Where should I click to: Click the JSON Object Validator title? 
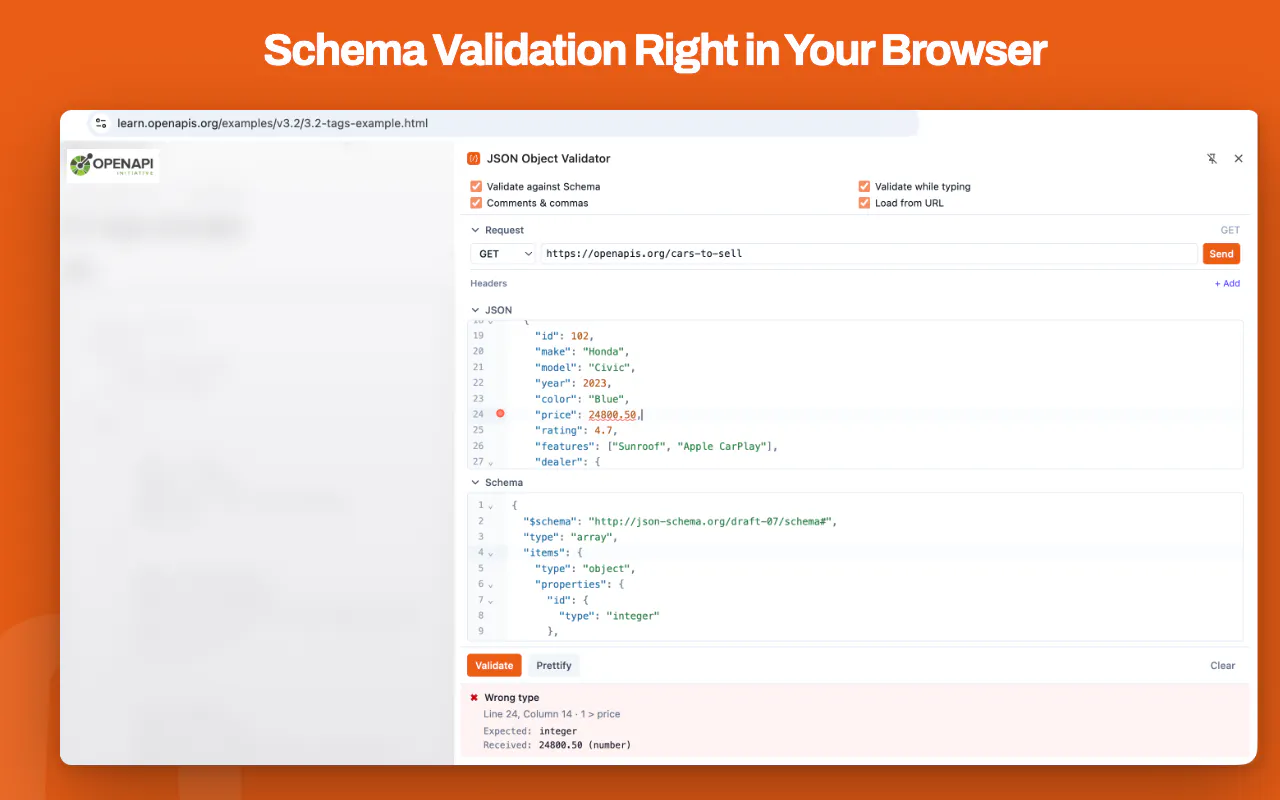point(548,158)
